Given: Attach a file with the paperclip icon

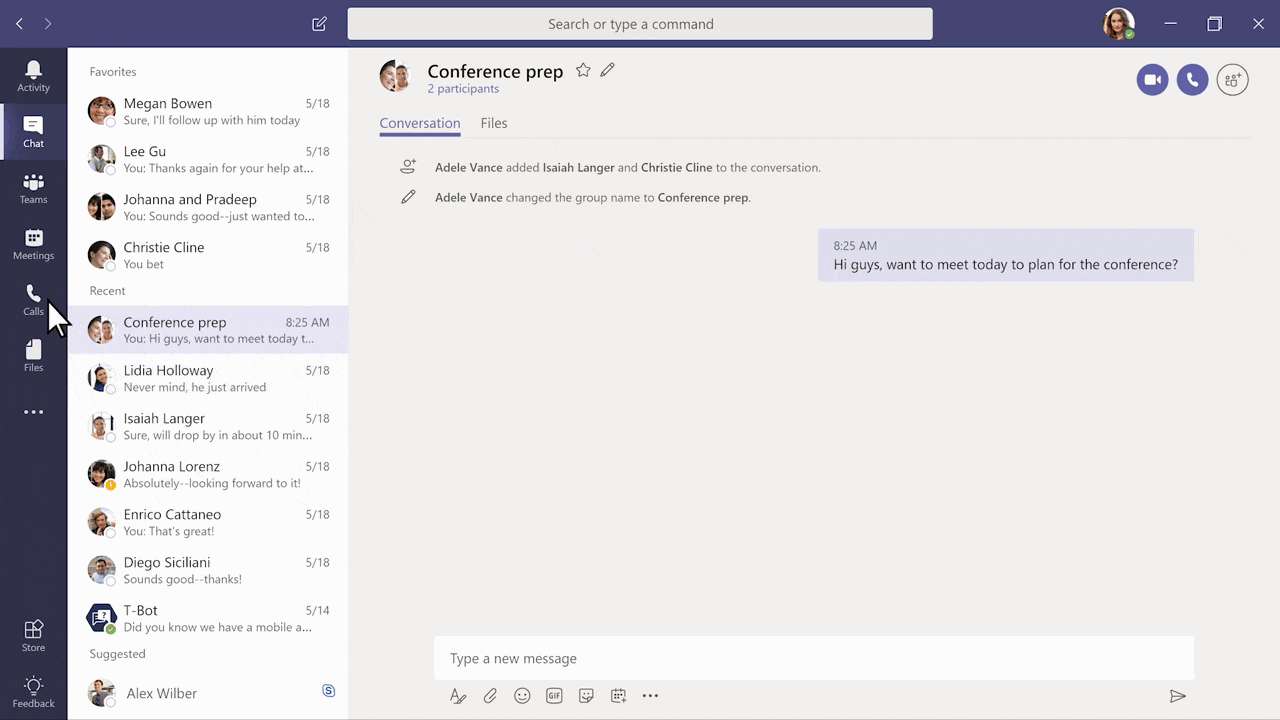Looking at the screenshot, I should pos(490,696).
